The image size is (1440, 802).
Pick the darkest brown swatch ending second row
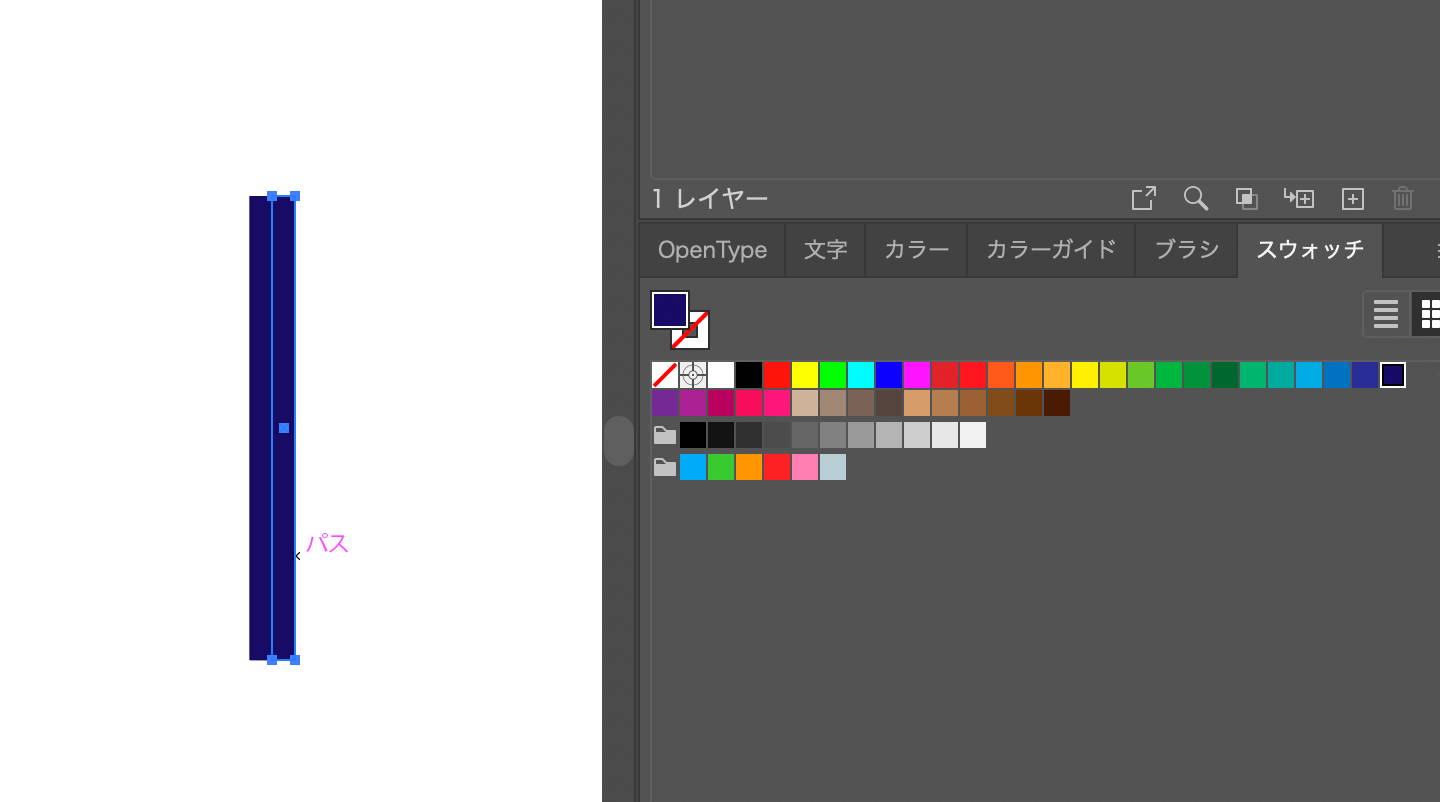pyautogui.click(x=1057, y=403)
